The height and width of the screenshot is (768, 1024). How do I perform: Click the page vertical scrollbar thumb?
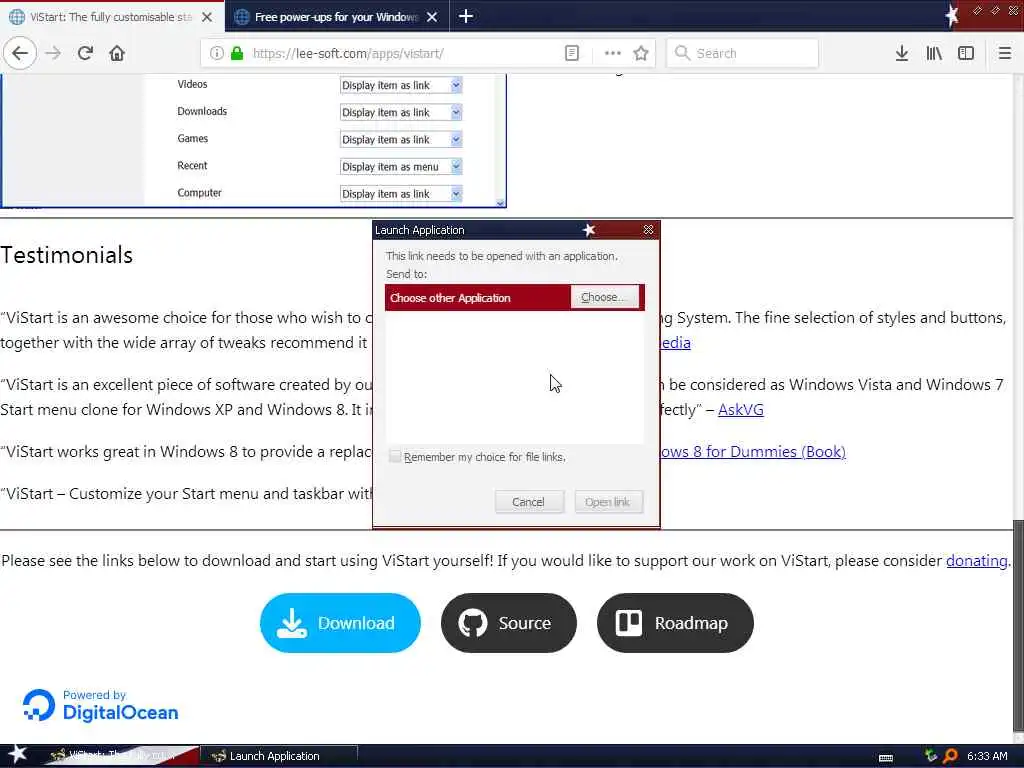point(1018,624)
